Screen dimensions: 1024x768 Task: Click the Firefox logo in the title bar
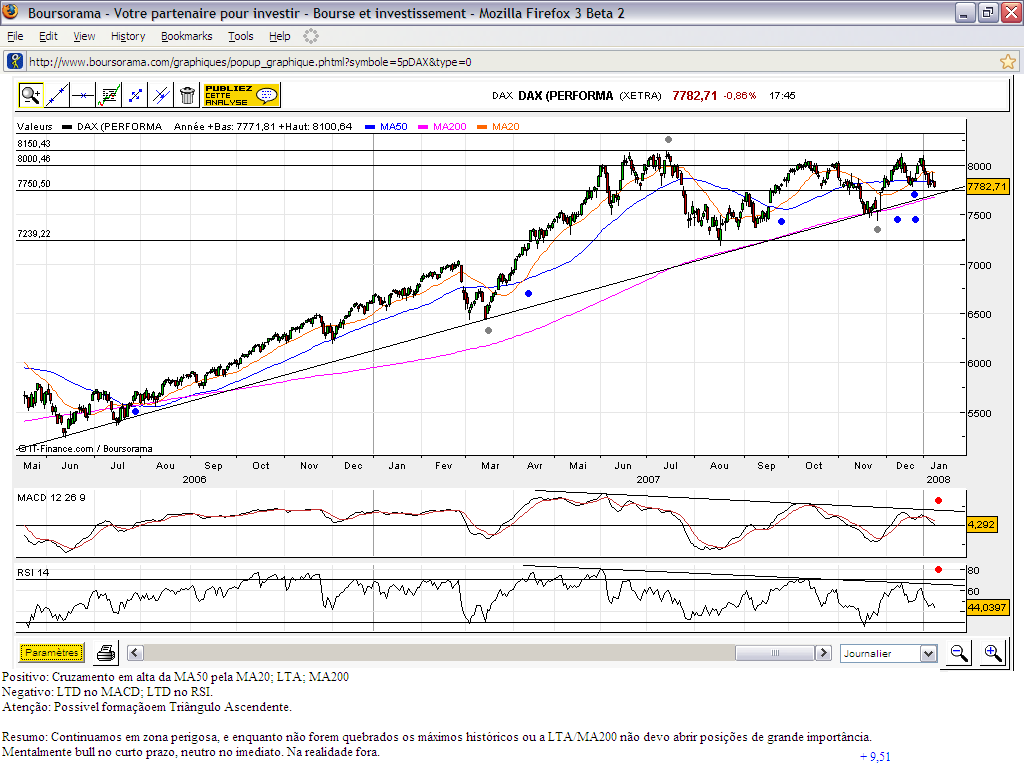[11, 12]
